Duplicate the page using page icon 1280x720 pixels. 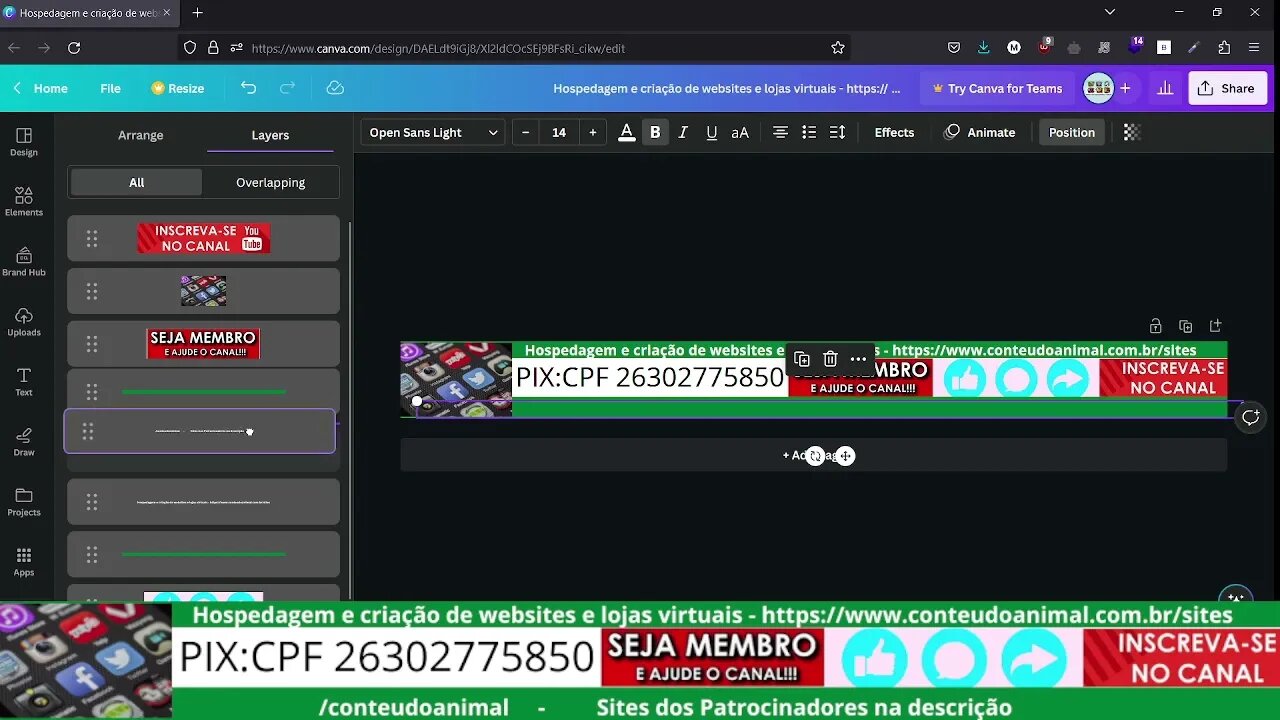1185,326
